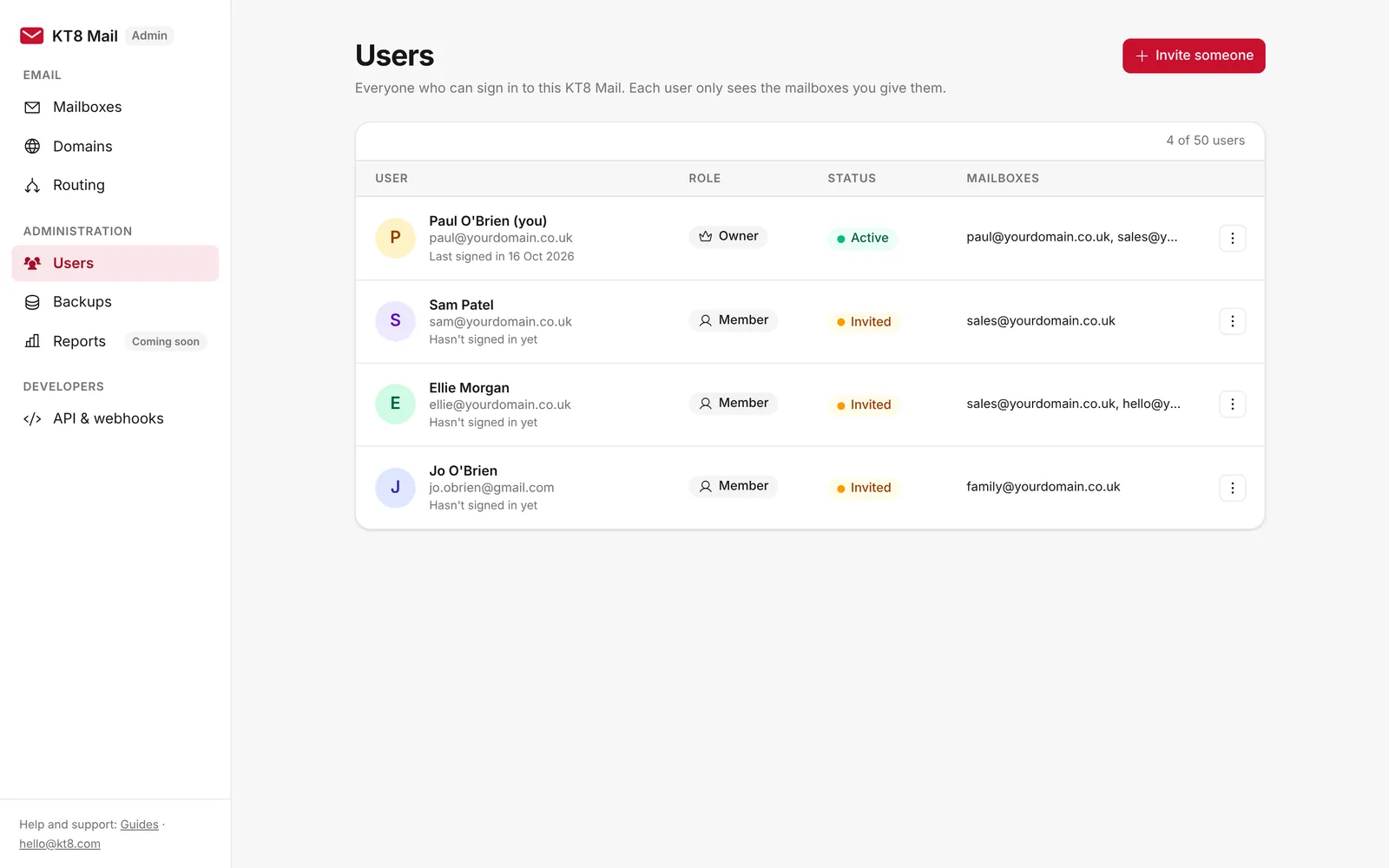This screenshot has height=868, width=1389.
Task: Go to Mailboxes in the sidebar
Action: pyautogui.click(x=115, y=108)
